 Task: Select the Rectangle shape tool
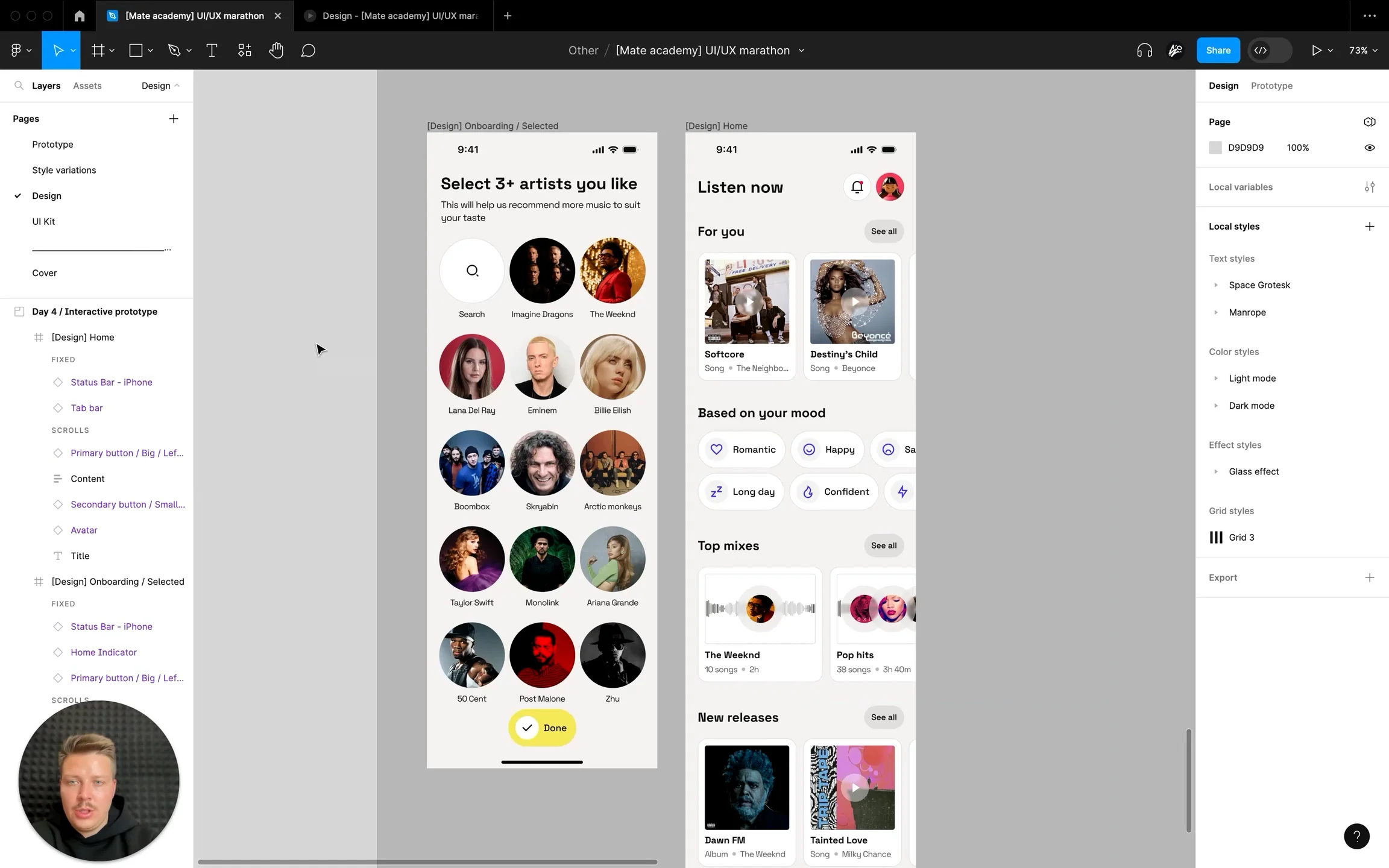click(136, 51)
